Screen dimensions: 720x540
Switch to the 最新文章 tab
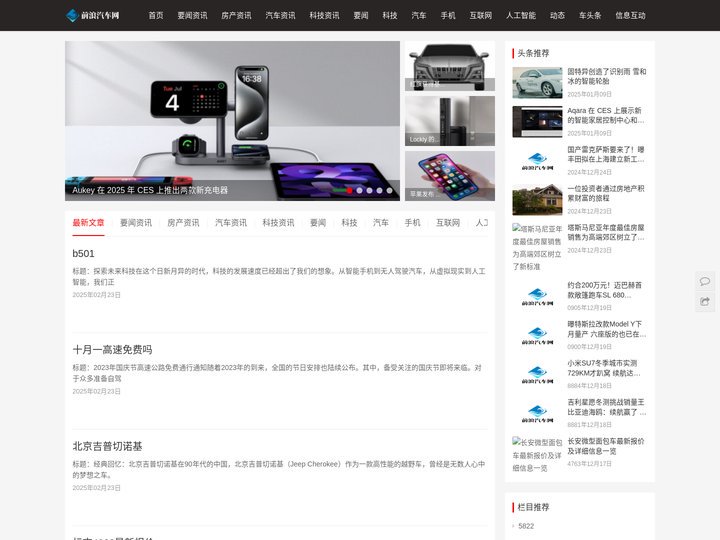point(88,223)
